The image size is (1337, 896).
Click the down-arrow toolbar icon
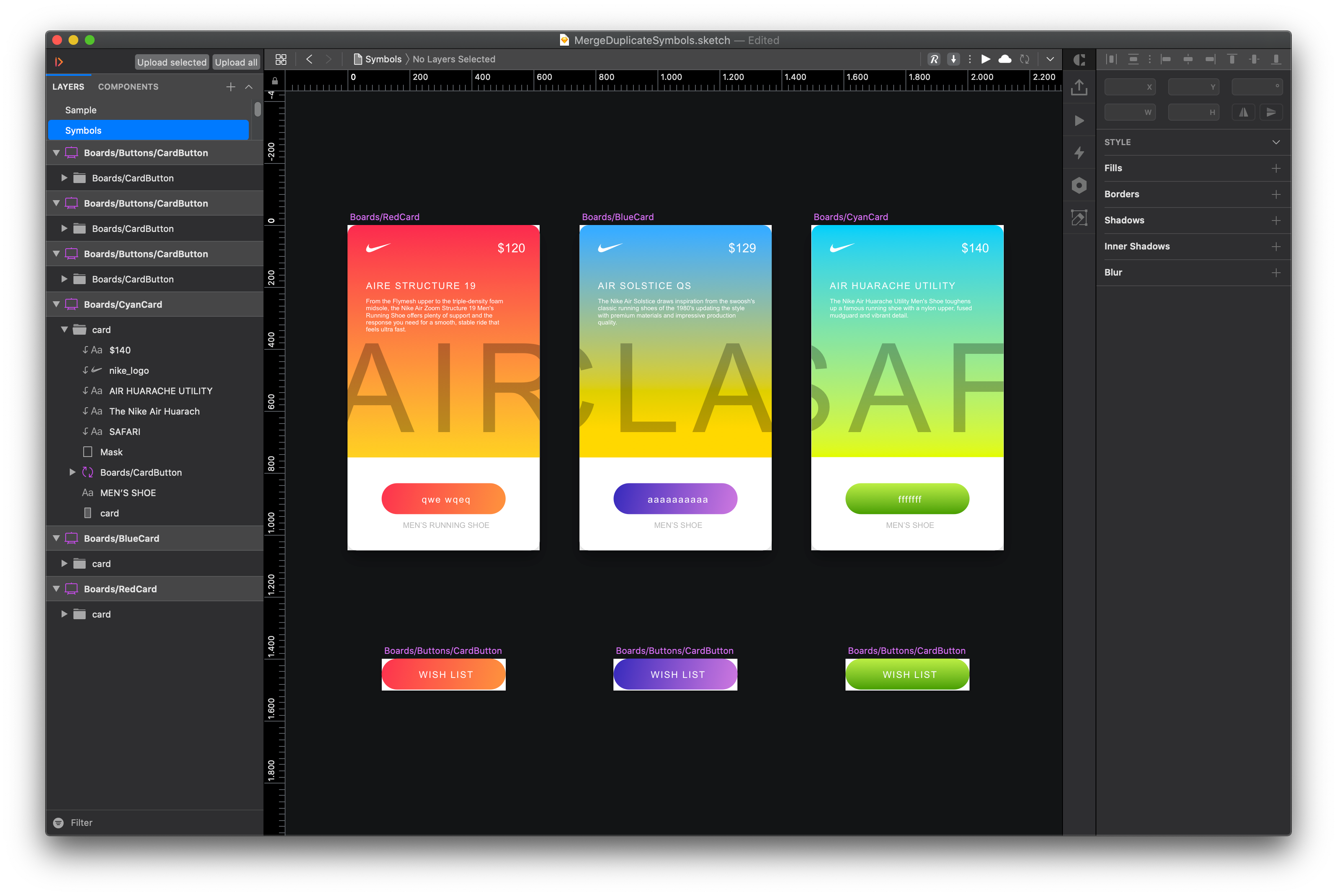tap(954, 60)
